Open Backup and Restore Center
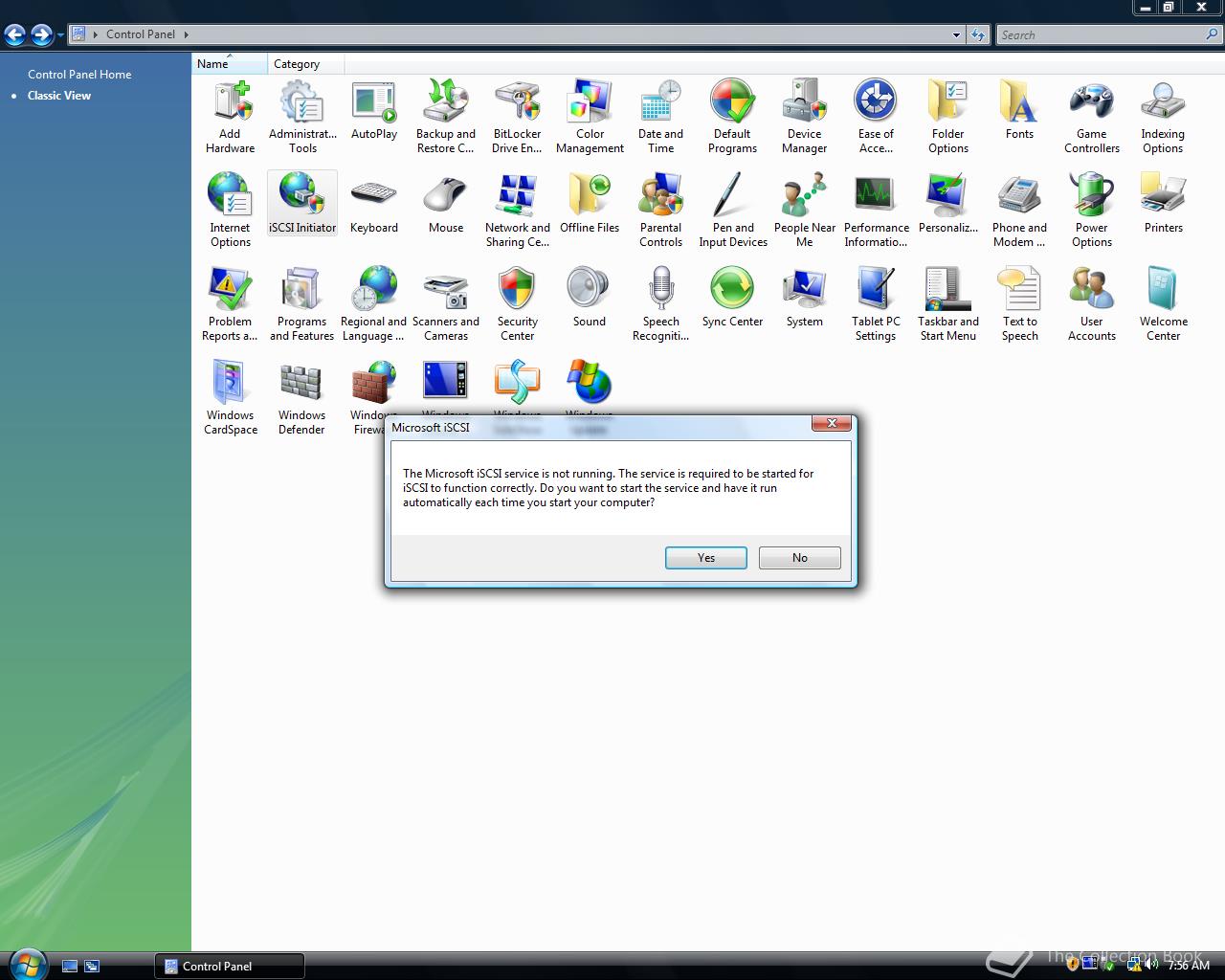Screen dimensions: 1225x980 (x=446, y=116)
